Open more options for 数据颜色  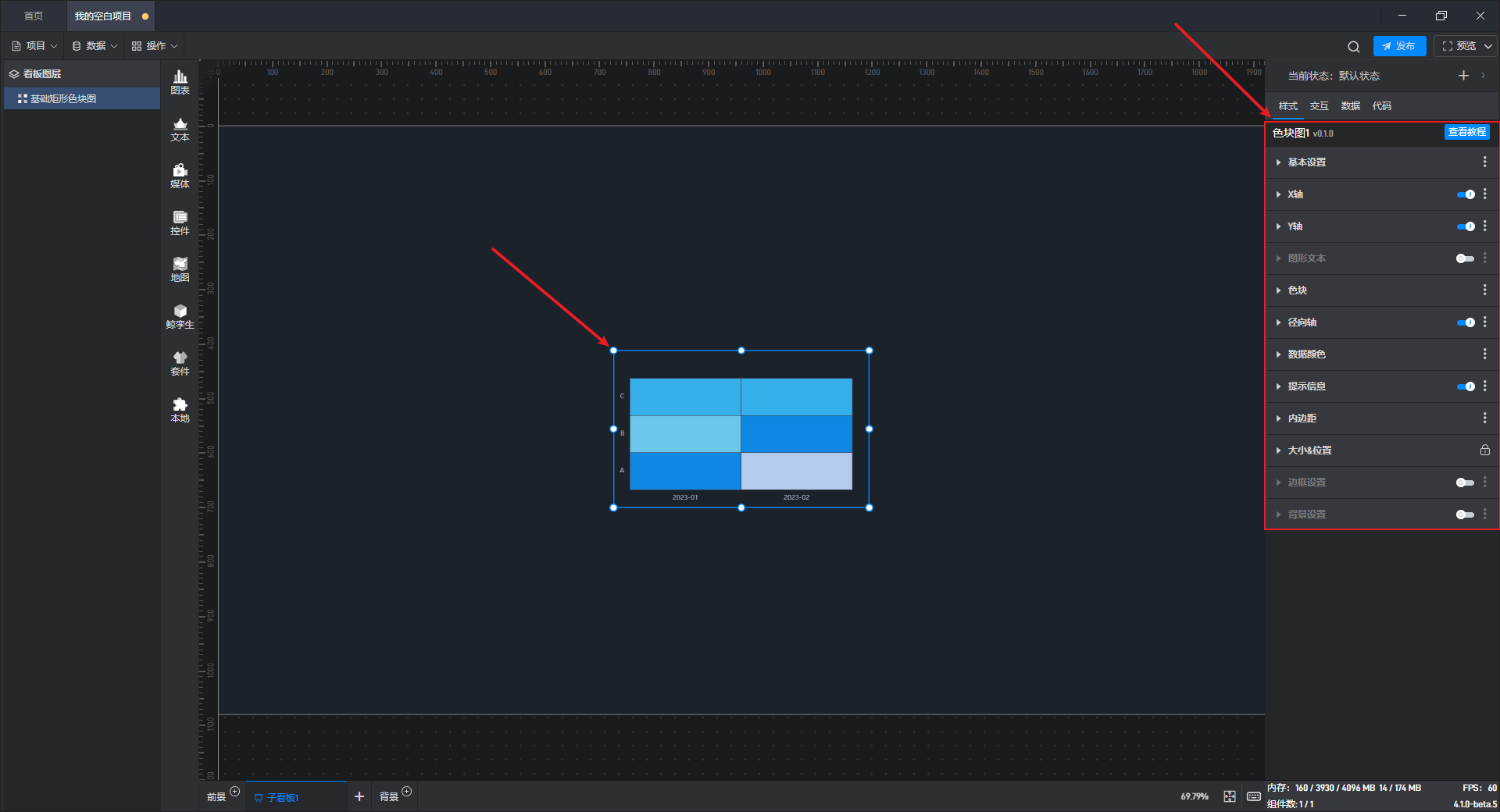(x=1485, y=354)
